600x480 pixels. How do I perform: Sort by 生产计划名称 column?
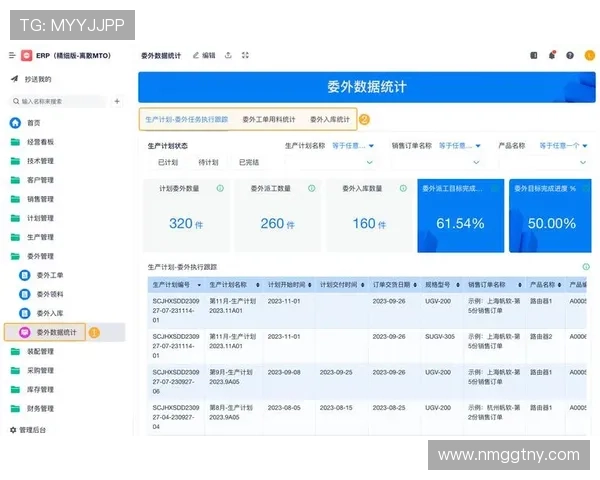(x=258, y=285)
